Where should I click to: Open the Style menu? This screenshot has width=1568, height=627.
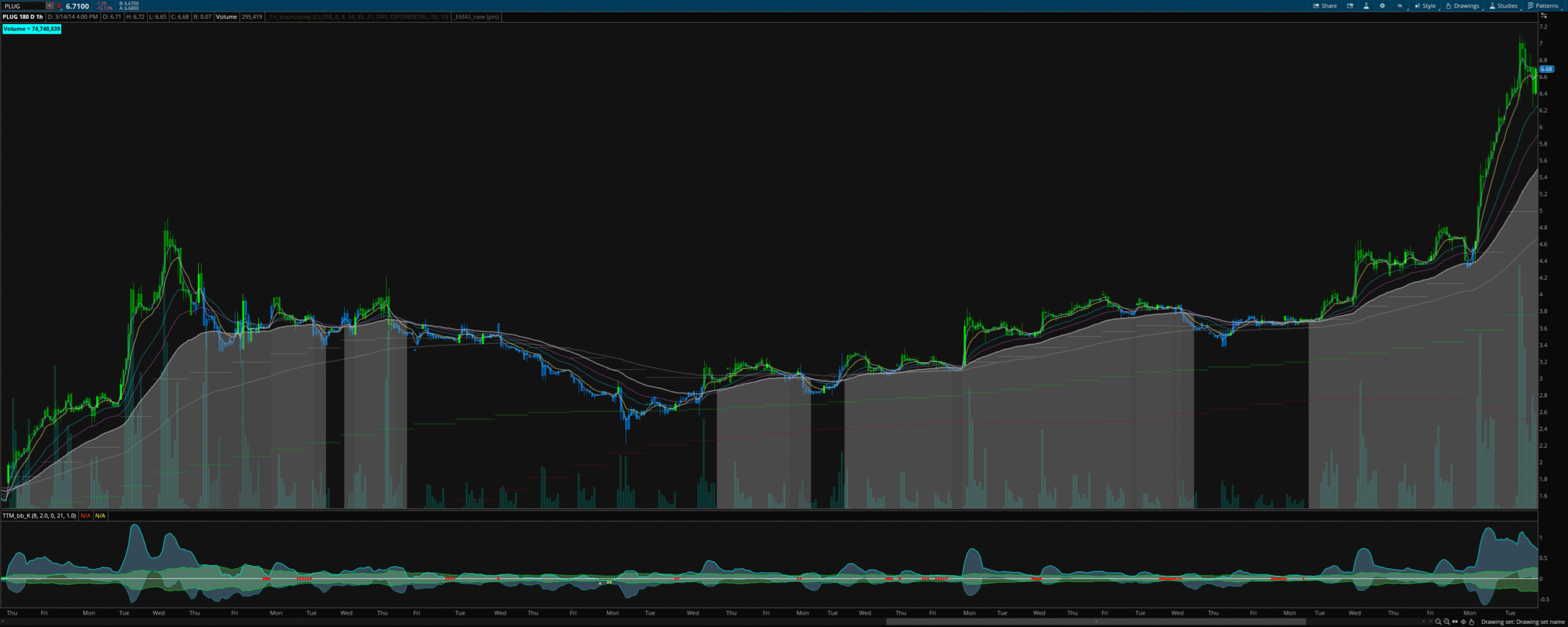pyautogui.click(x=1425, y=6)
